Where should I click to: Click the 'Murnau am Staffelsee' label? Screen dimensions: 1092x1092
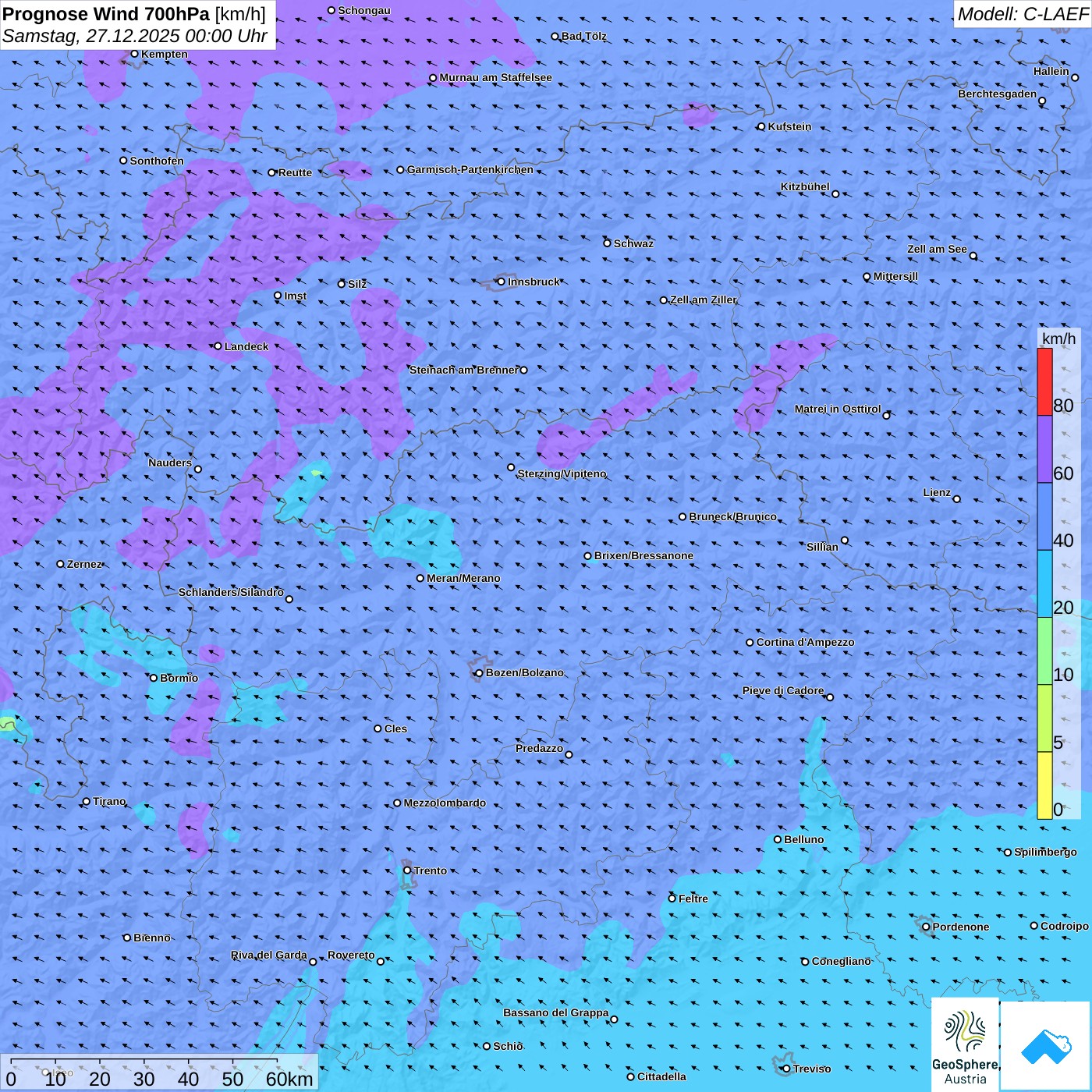[495, 77]
